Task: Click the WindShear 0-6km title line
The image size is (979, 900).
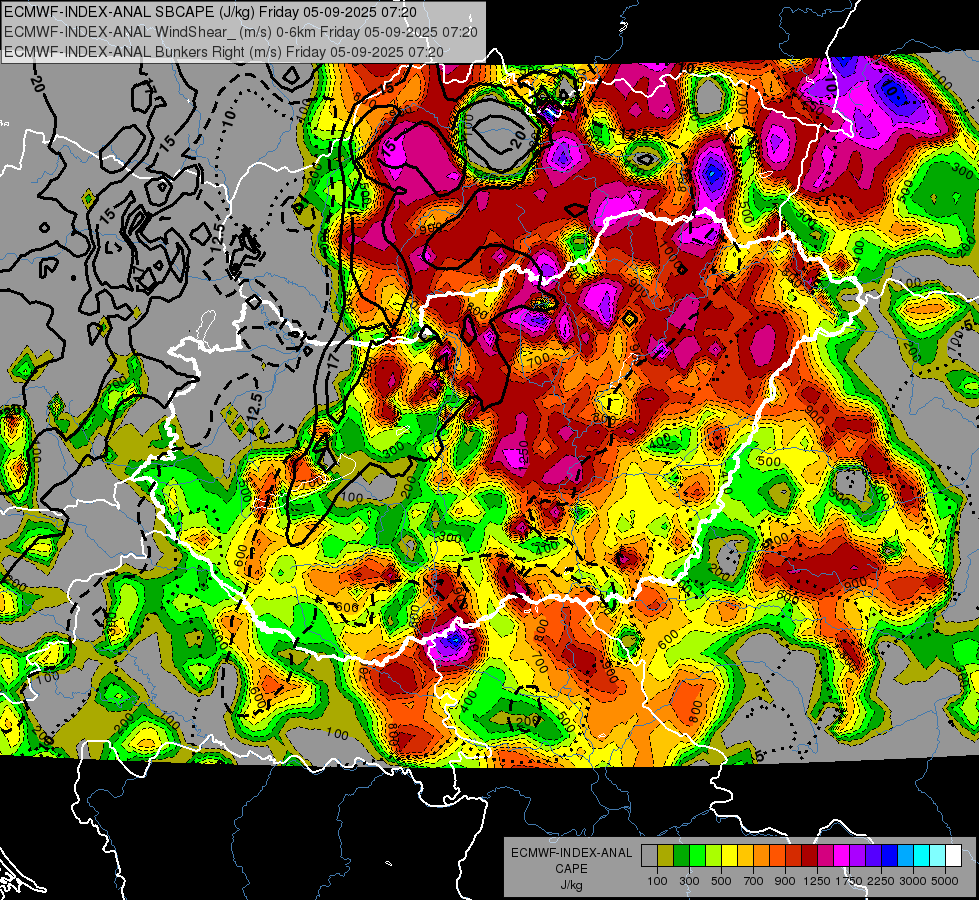Action: coord(241,32)
